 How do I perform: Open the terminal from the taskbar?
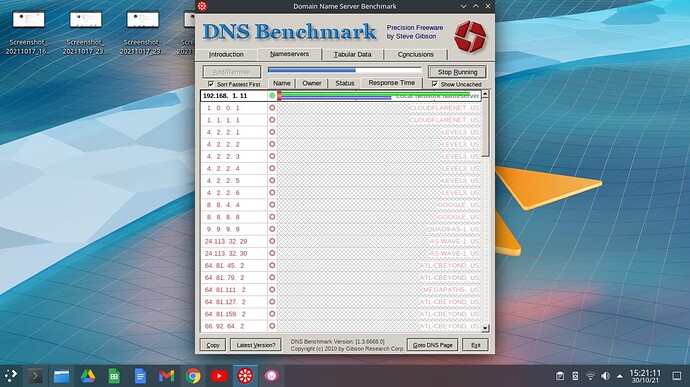pos(35,376)
